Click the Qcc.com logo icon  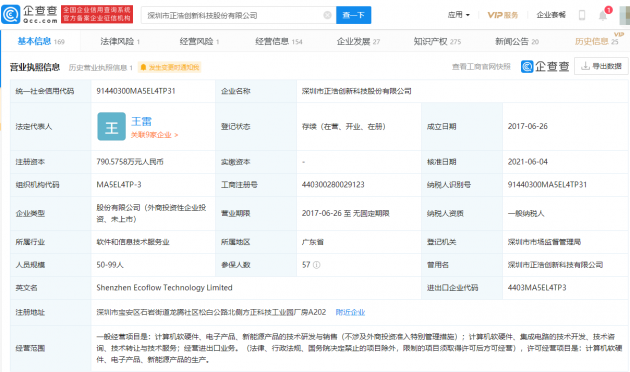click(x=11, y=14)
